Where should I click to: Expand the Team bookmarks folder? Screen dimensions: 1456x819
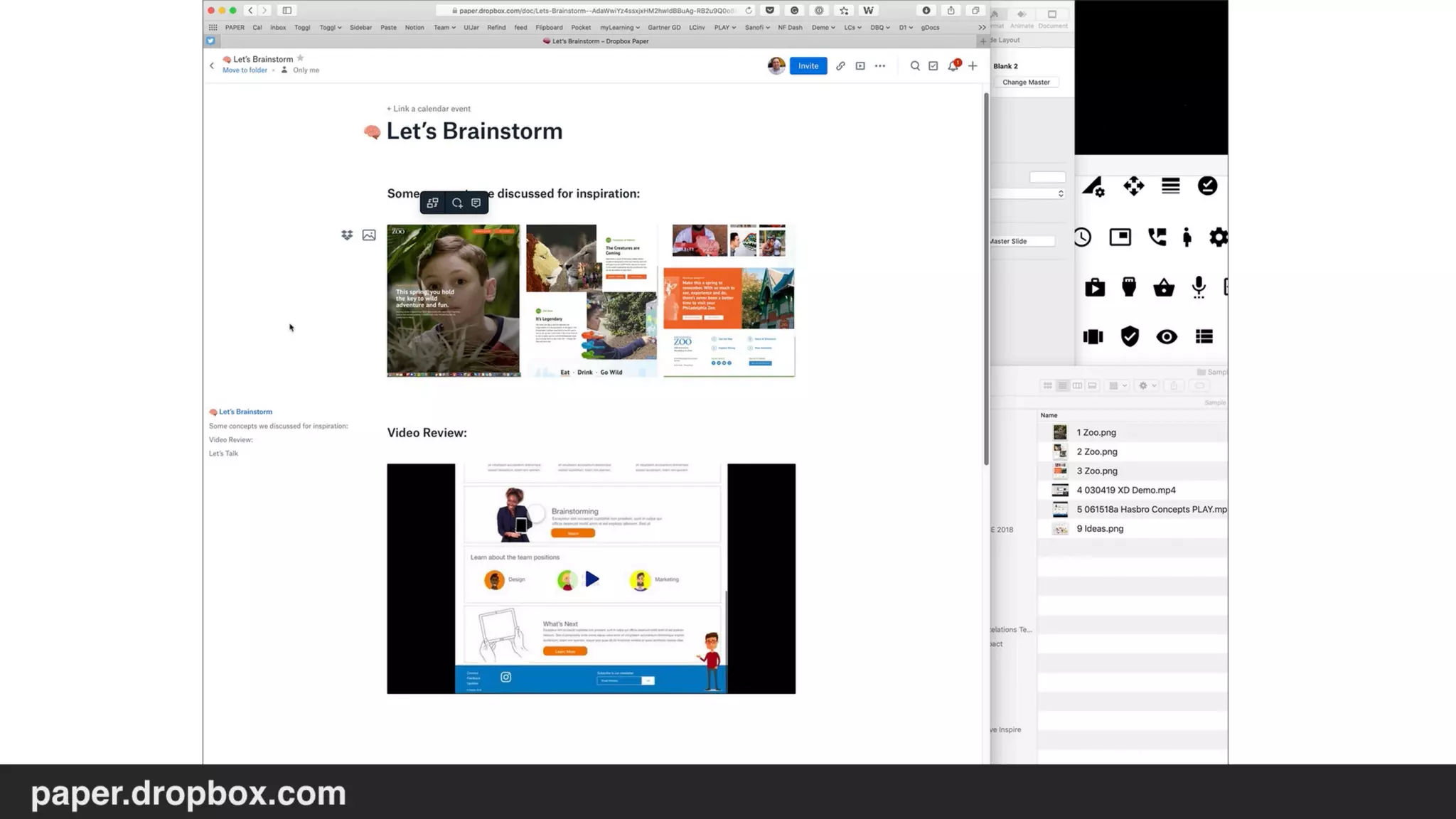click(x=444, y=28)
